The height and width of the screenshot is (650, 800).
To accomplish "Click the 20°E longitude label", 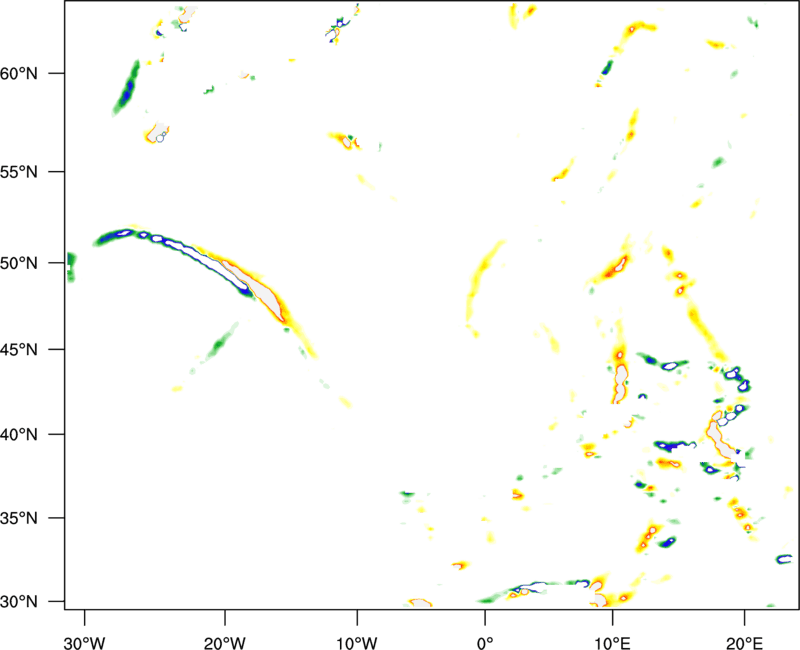I will click(744, 643).
